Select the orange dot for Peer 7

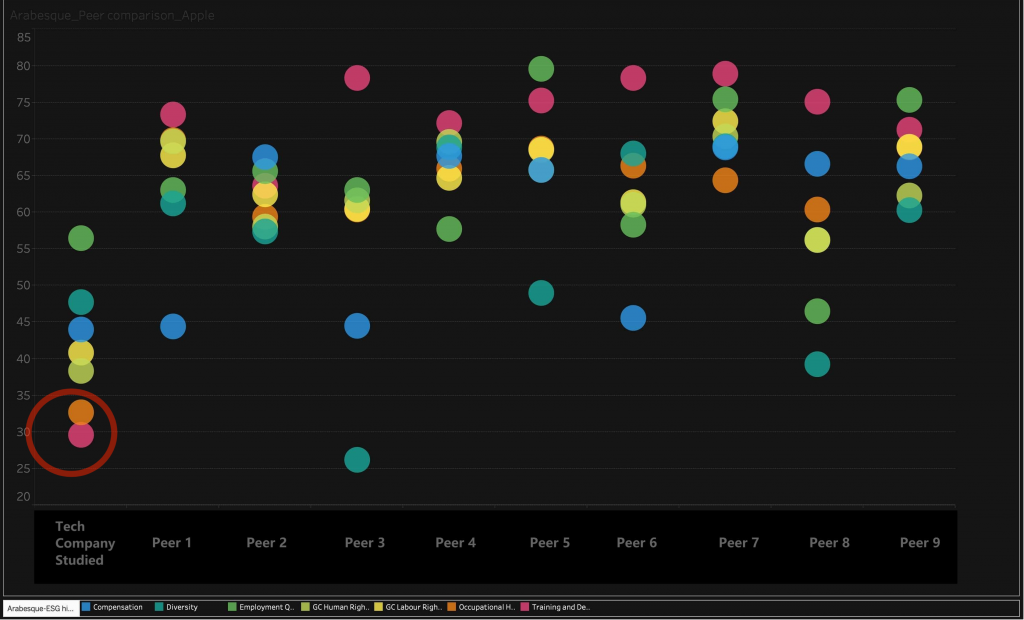click(x=725, y=181)
